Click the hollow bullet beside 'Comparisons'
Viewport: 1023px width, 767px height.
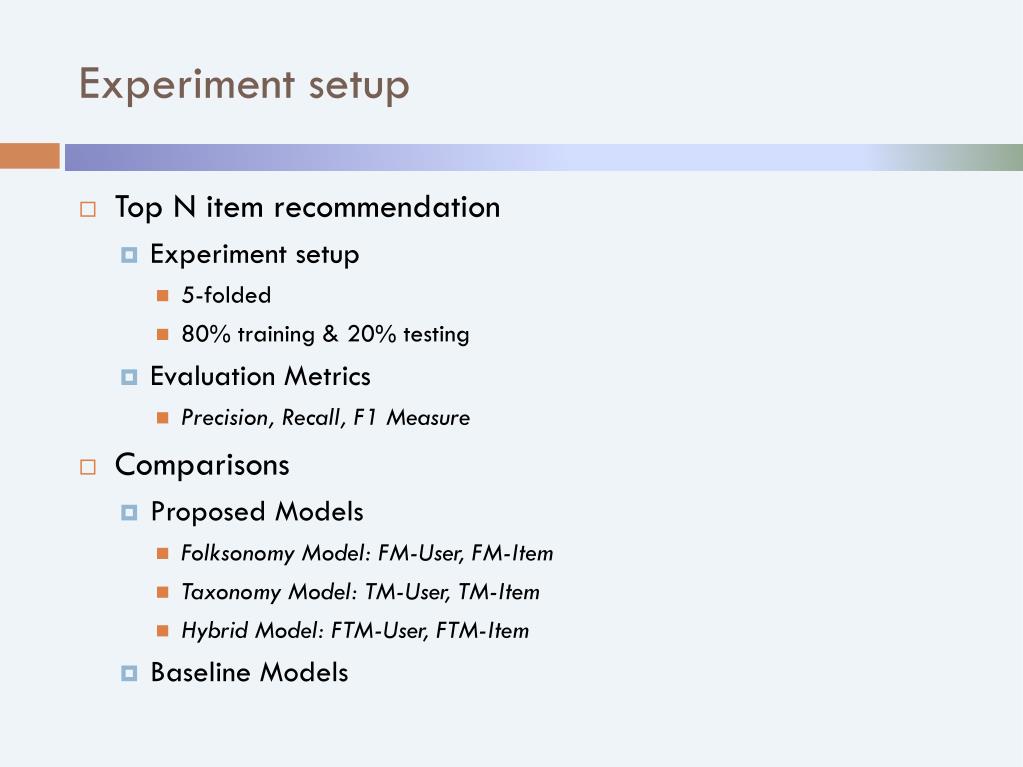(x=88, y=467)
